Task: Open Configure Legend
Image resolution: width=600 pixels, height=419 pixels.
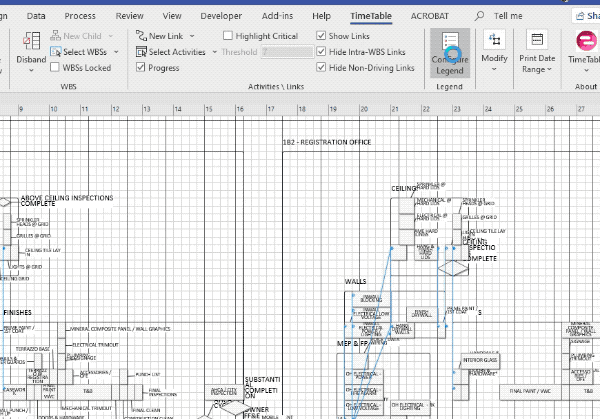Action: (450, 53)
